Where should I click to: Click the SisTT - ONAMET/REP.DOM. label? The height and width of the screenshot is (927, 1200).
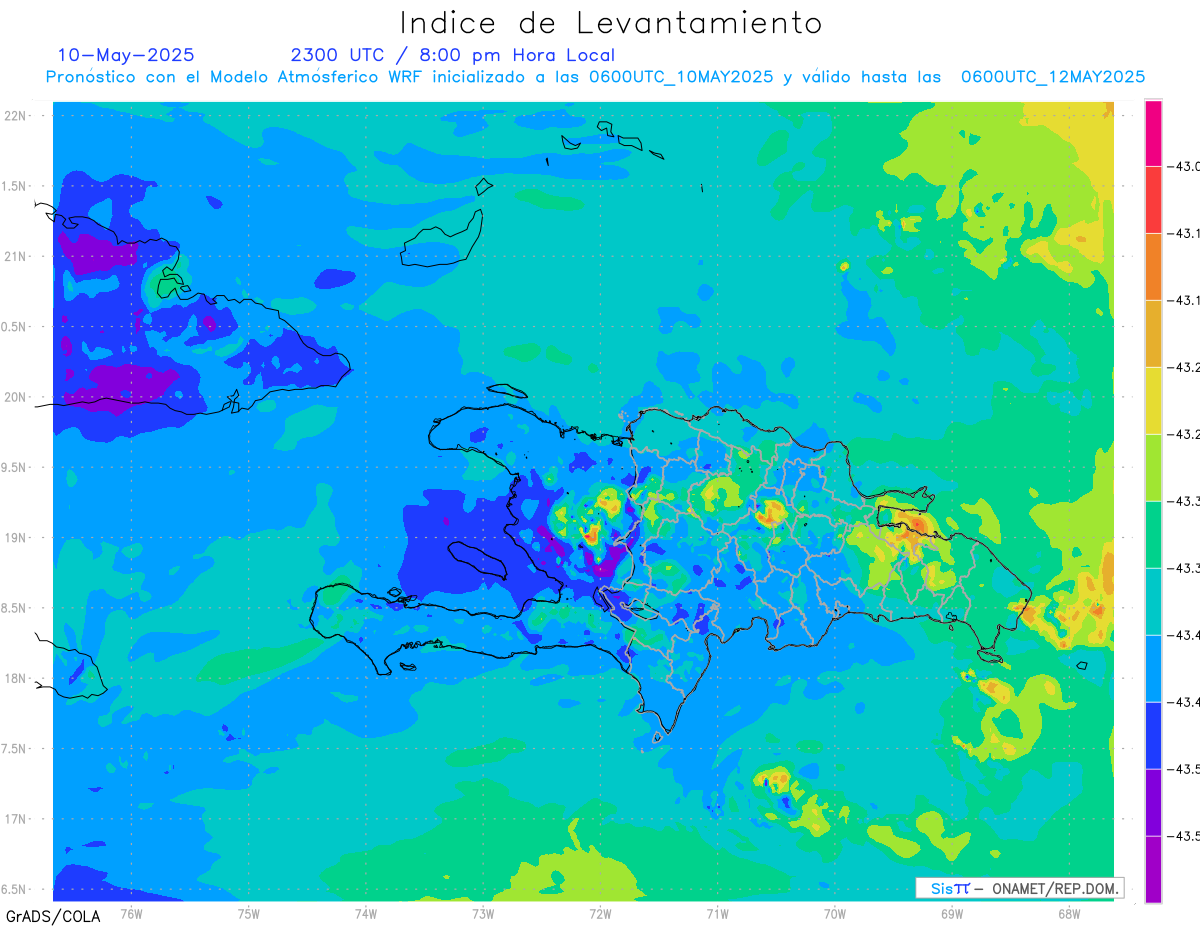[1019, 888]
